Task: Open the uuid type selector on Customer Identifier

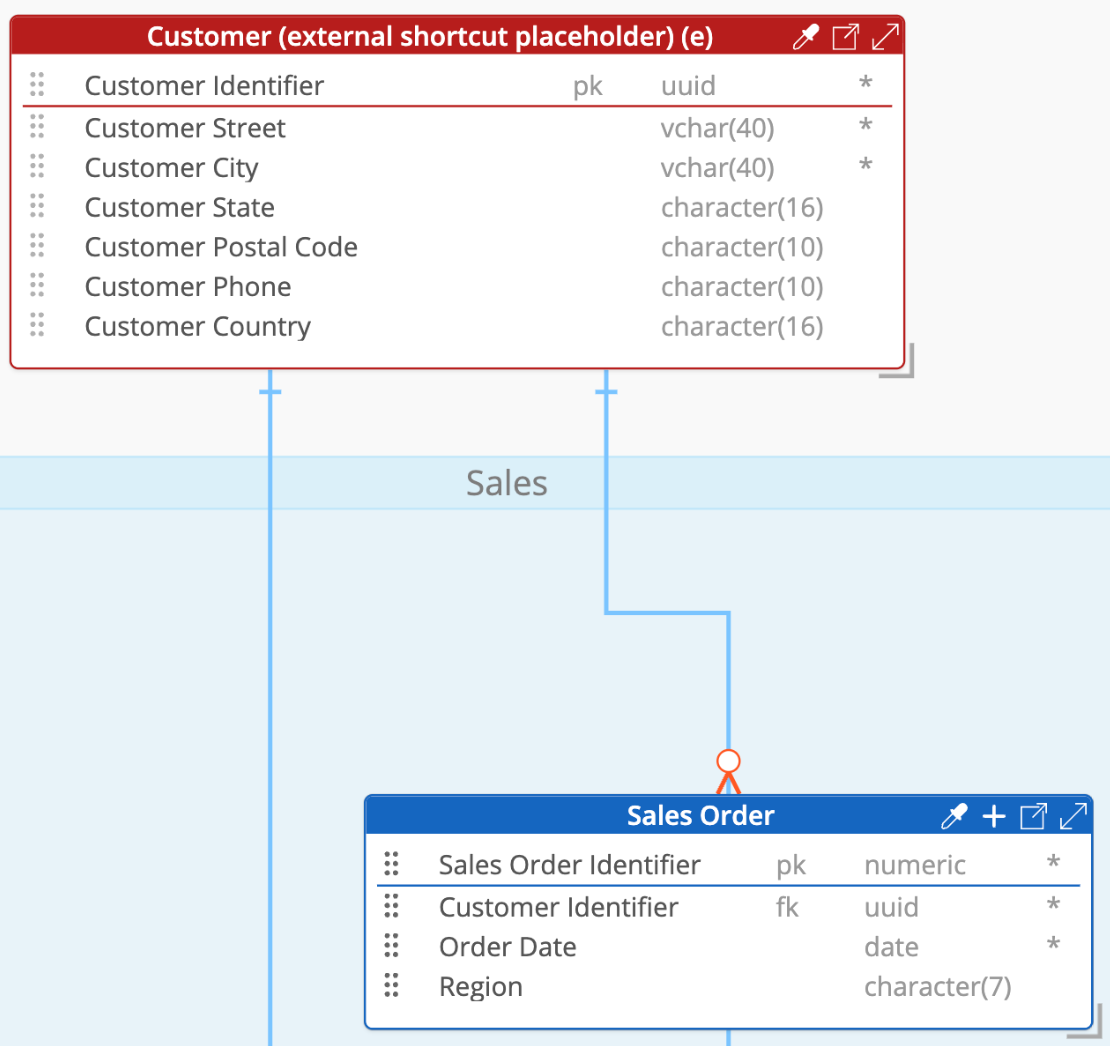Action: point(688,86)
